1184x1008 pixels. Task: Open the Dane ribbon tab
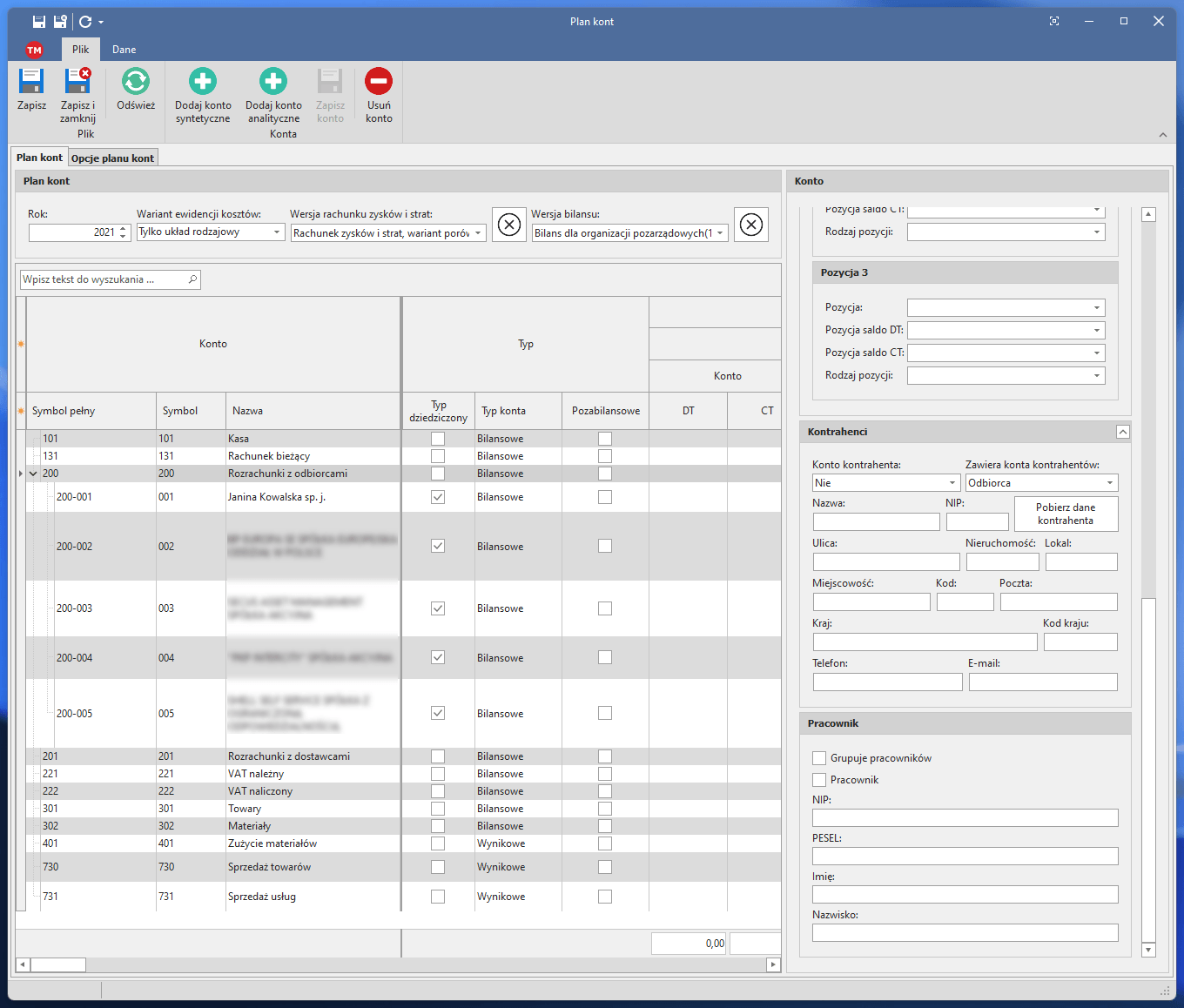click(124, 50)
